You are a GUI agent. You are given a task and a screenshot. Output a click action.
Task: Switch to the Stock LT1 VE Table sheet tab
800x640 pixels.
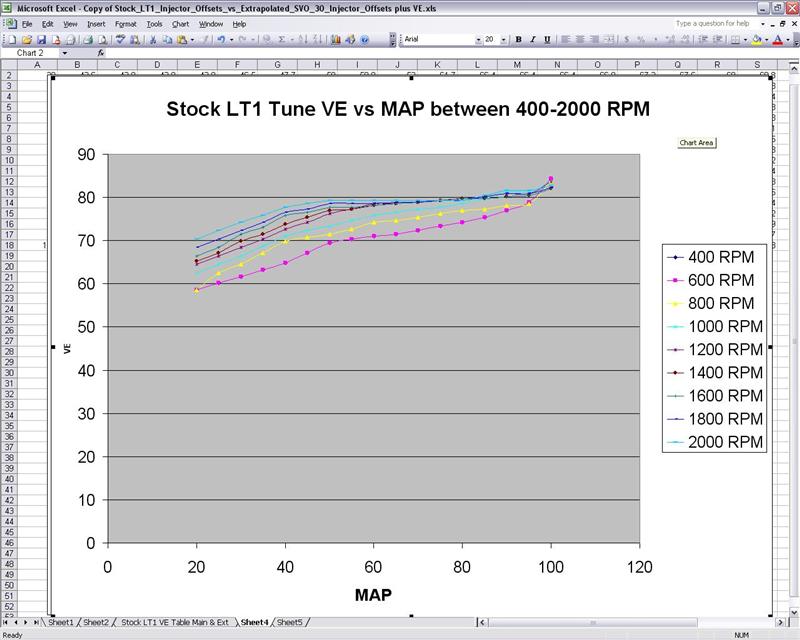[175, 622]
